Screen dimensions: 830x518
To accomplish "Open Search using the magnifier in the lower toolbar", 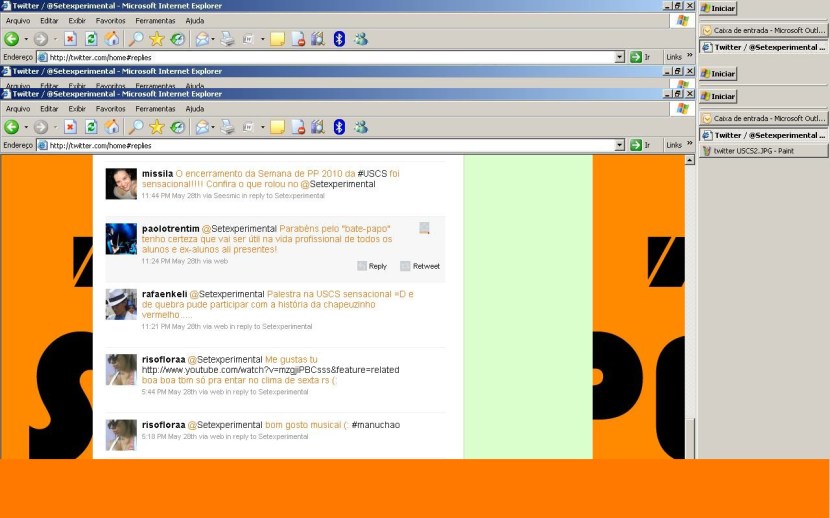I will click(x=135, y=127).
